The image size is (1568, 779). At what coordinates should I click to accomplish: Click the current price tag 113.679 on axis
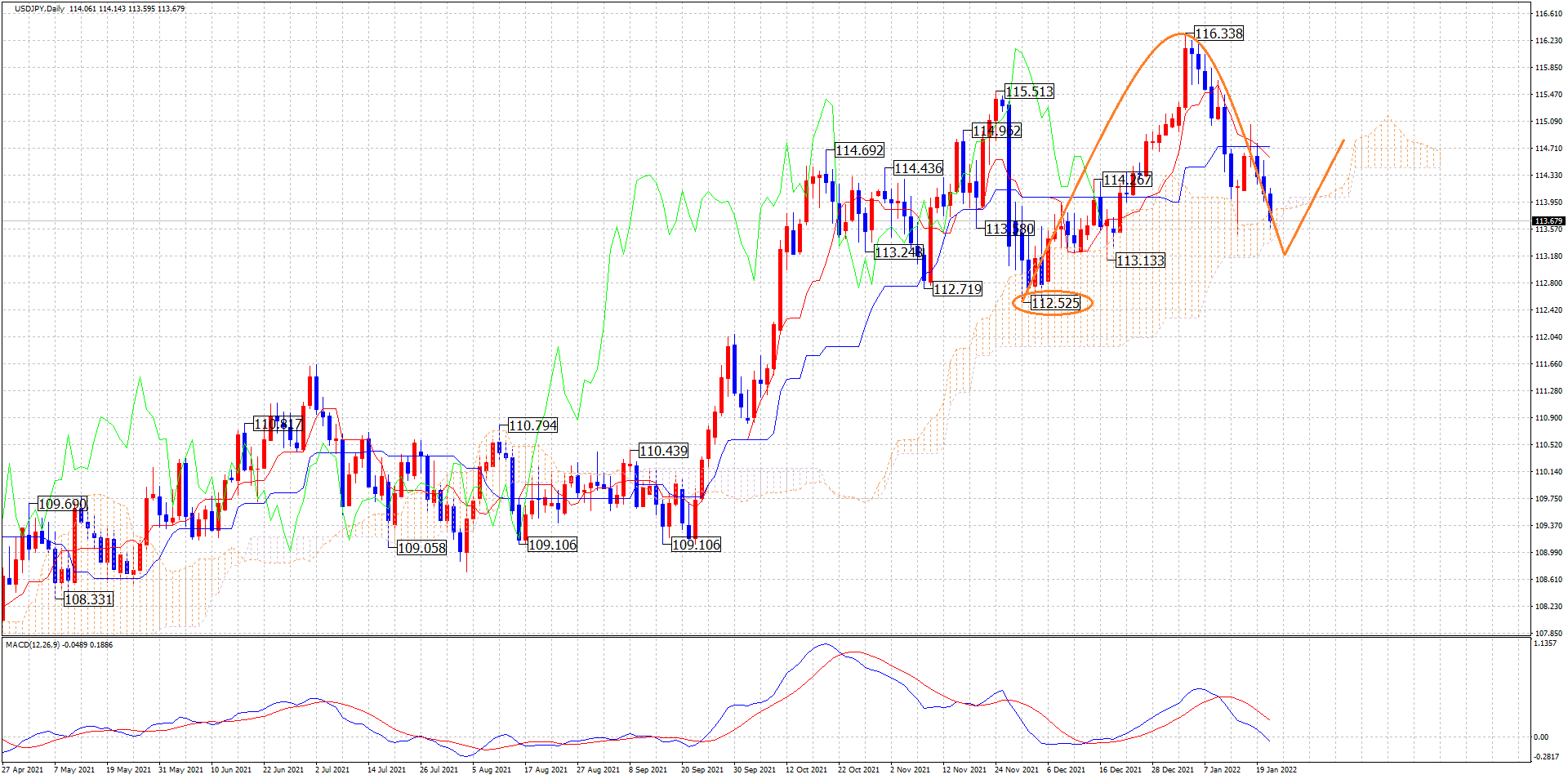tap(1548, 221)
